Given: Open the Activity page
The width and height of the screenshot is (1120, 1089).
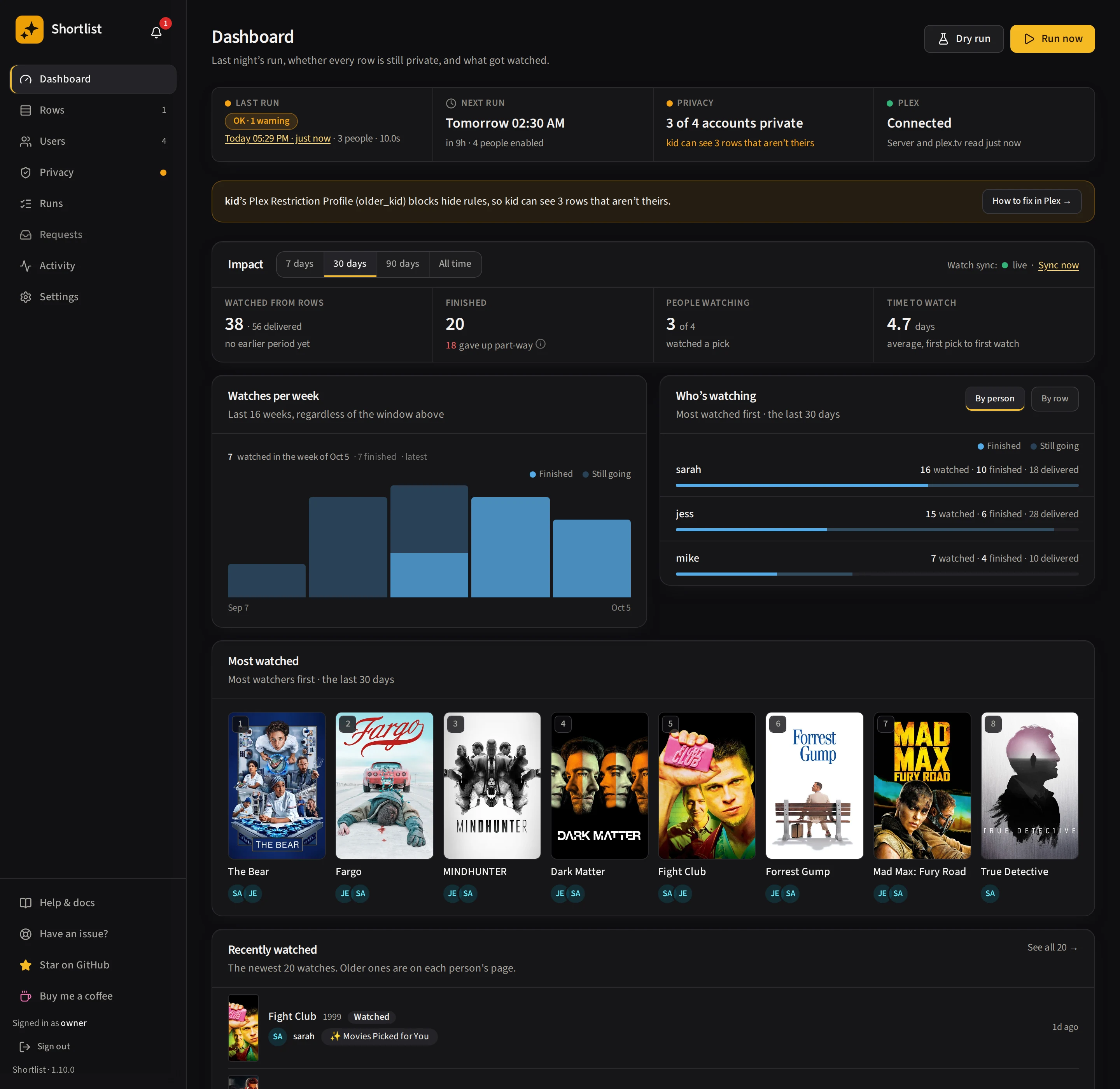Looking at the screenshot, I should (93, 266).
